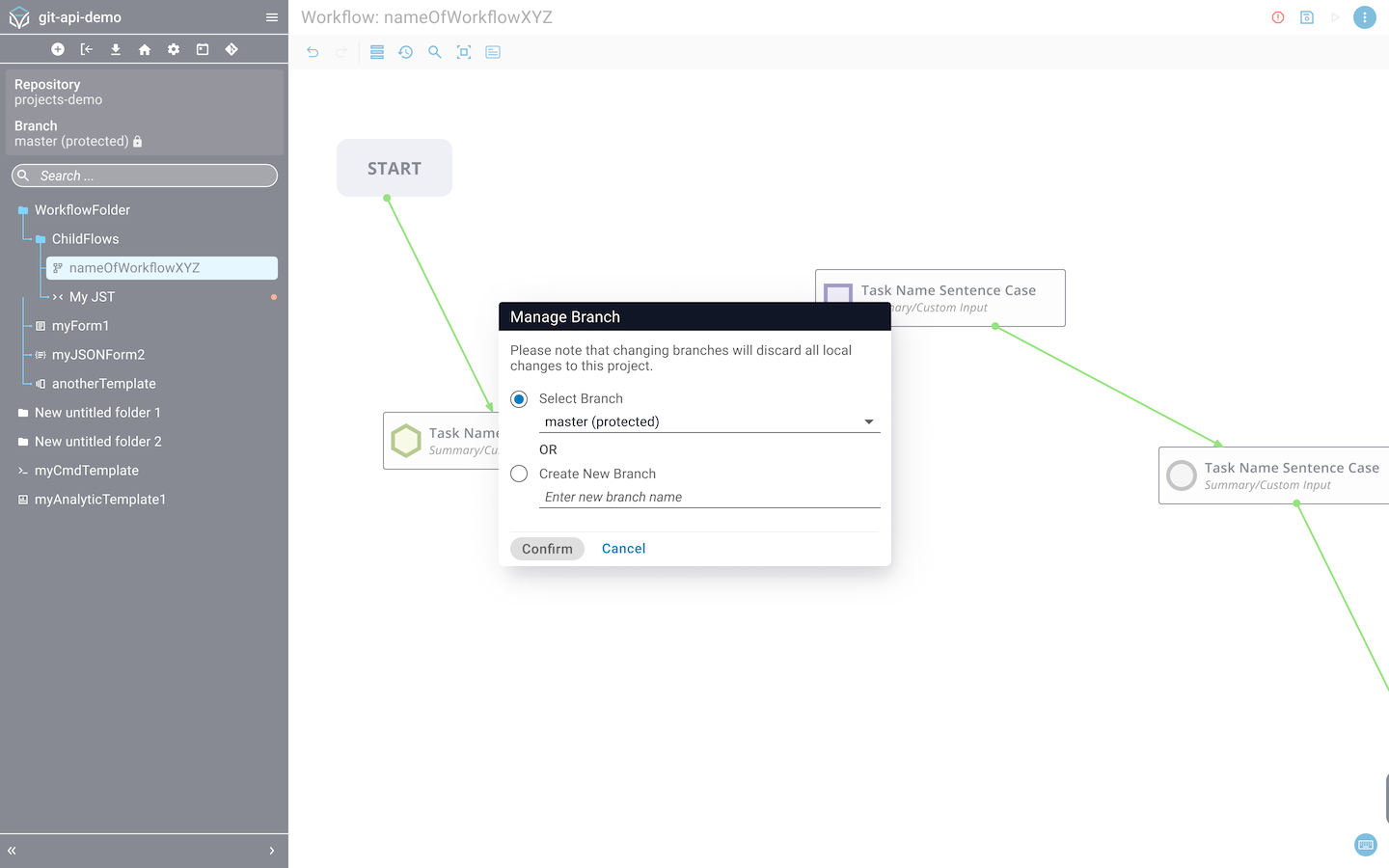Click the sidebar Search box
1389x868 pixels.
pyautogui.click(x=145, y=176)
